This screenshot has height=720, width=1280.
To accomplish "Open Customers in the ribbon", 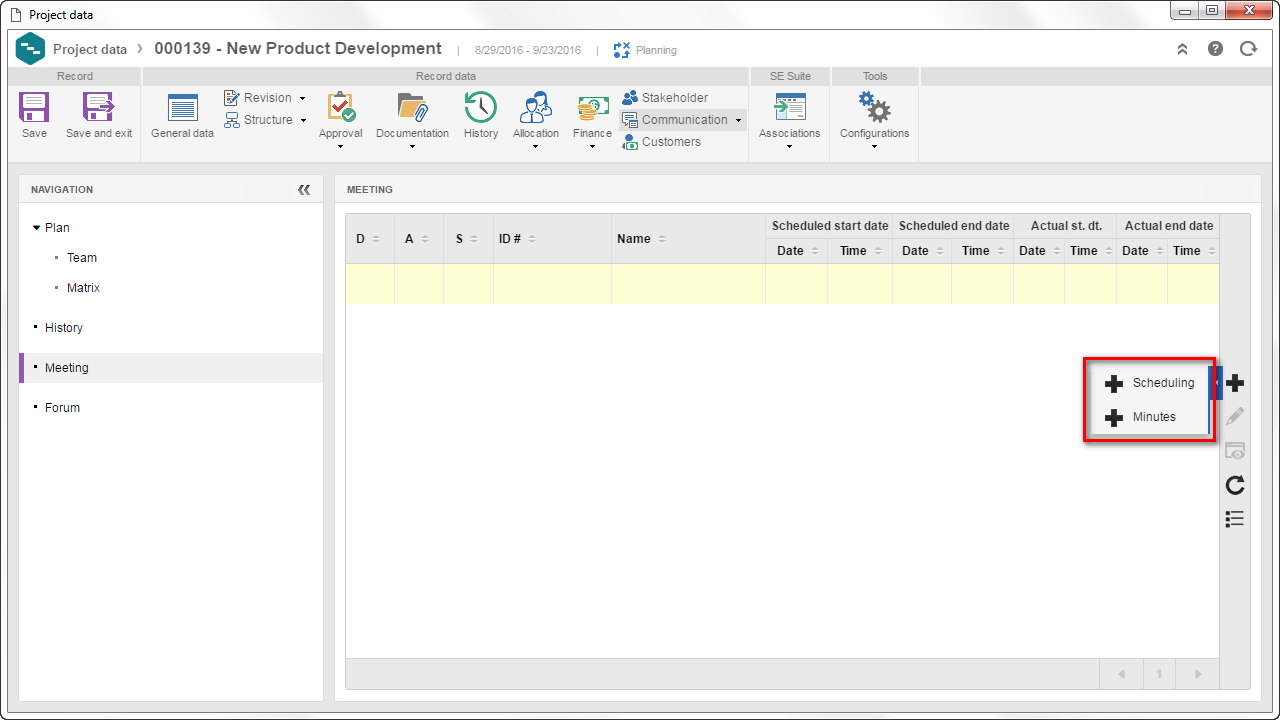I will [661, 142].
